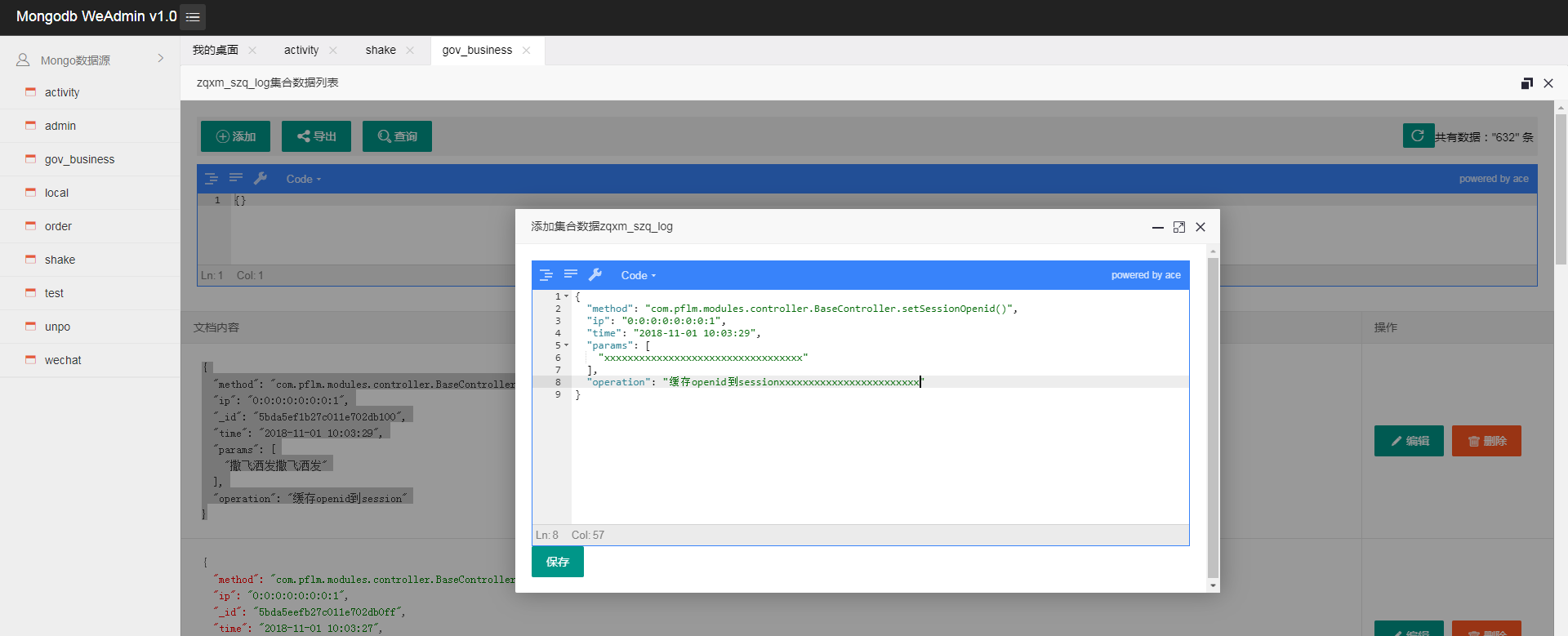Screen dimensions: 1568x636
Task: Close the zqxm_szq_log list panel
Action: point(1548,83)
